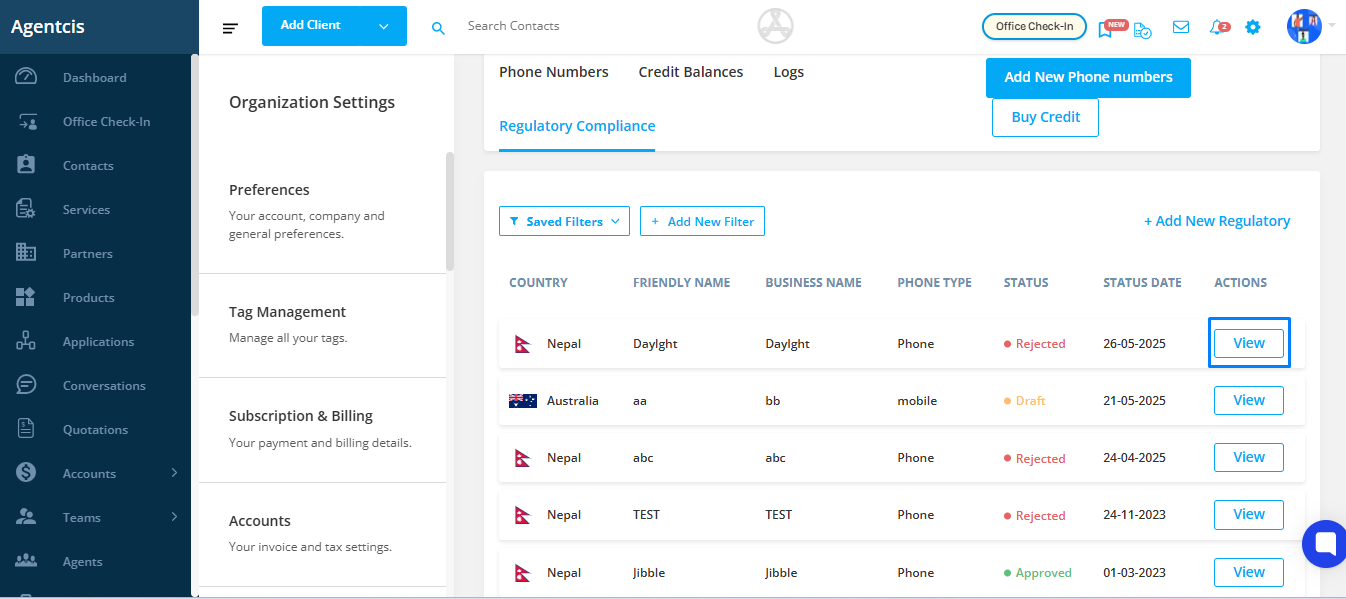
Task: Click the settings gear icon
Action: click(x=1253, y=27)
